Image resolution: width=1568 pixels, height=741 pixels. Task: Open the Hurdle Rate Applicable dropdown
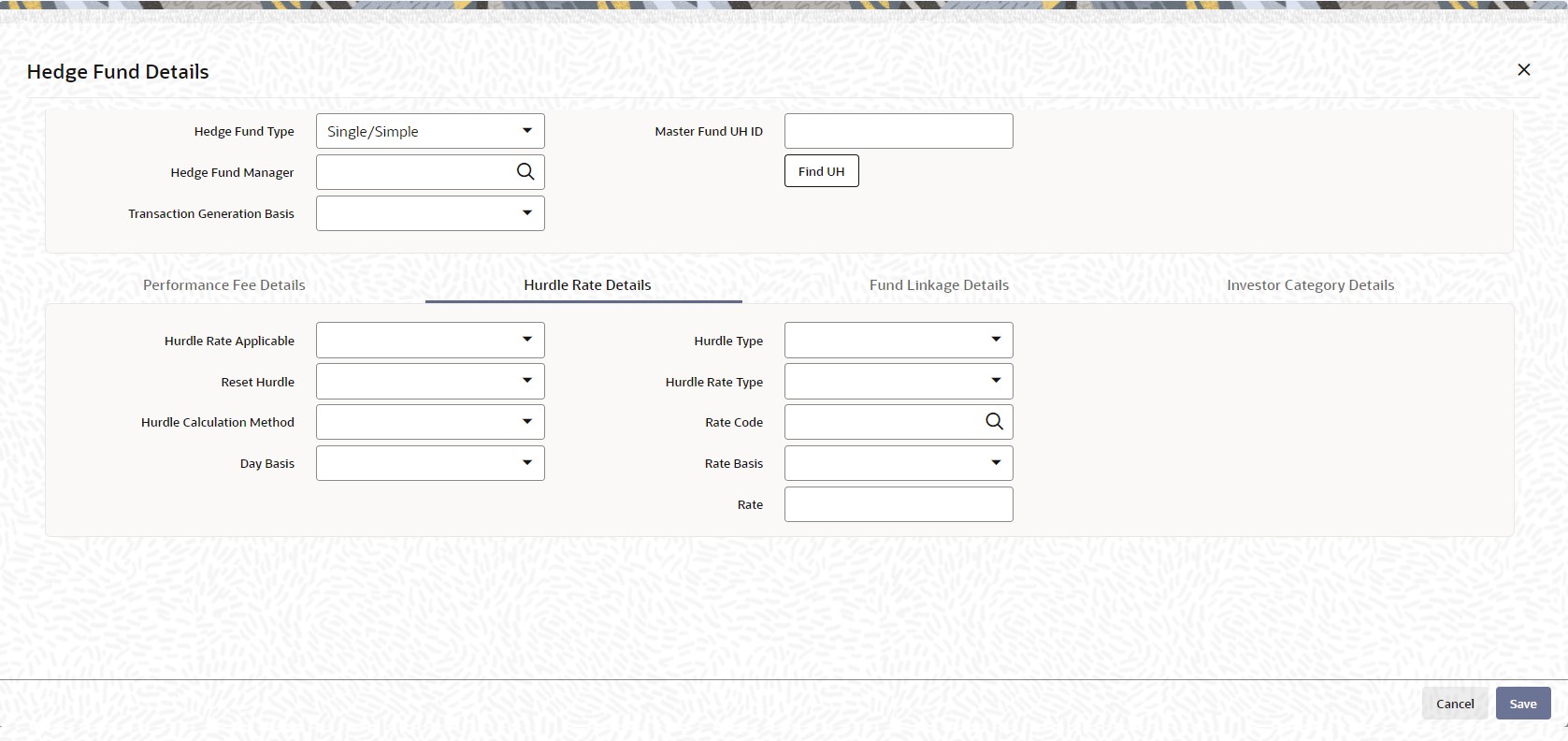pos(430,341)
